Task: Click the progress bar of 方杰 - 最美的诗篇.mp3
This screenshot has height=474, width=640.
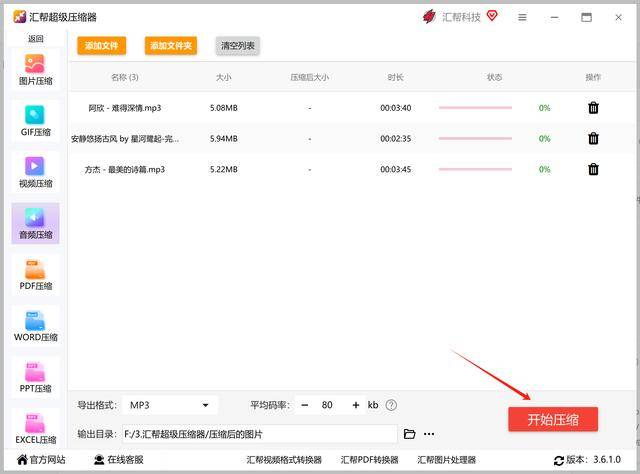Action: [475, 169]
